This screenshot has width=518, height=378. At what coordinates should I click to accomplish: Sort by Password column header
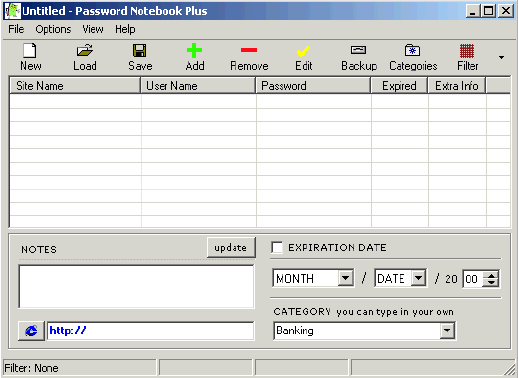[x=313, y=86]
